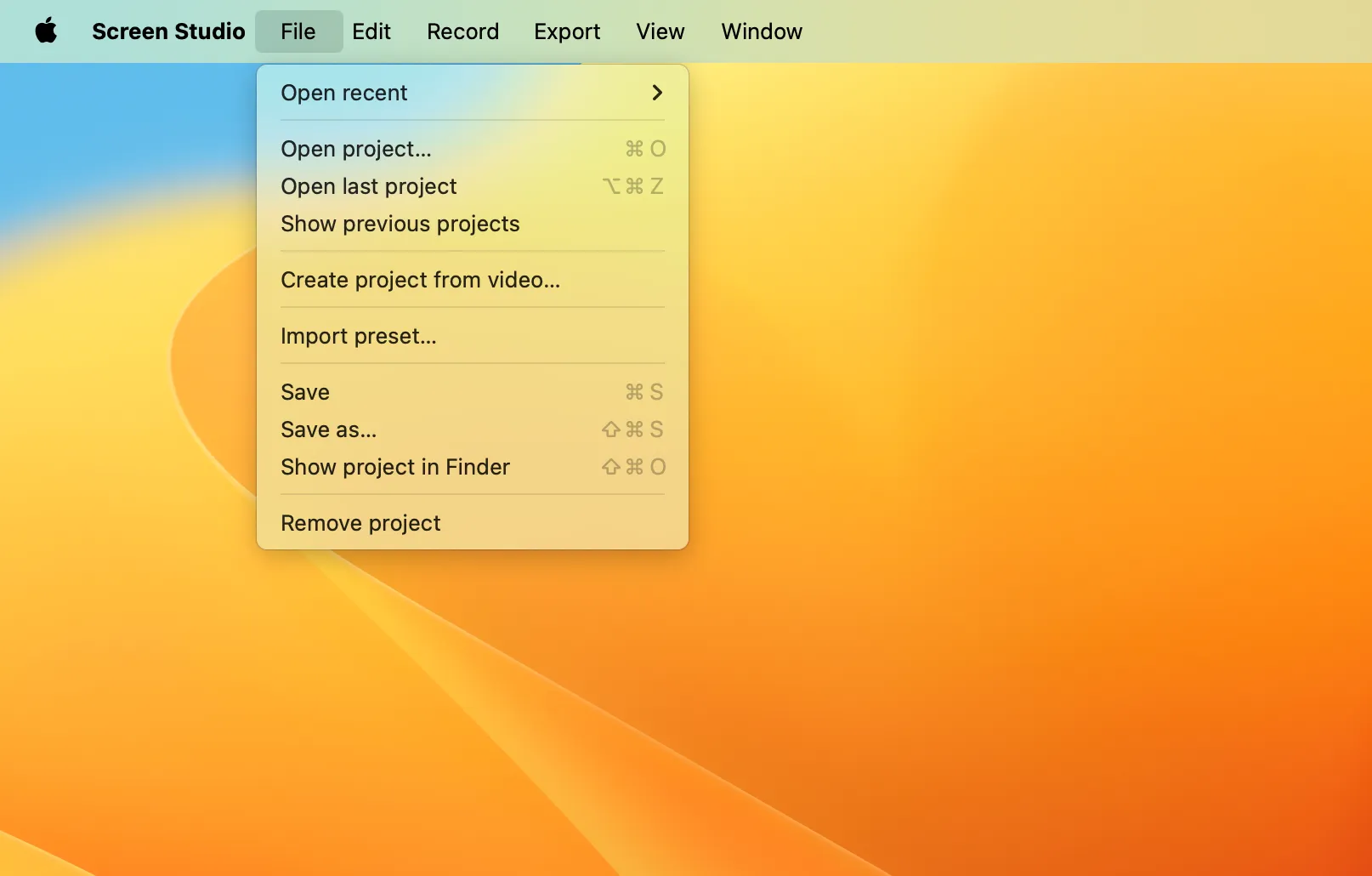Choose Save as… menu entry

(x=328, y=429)
